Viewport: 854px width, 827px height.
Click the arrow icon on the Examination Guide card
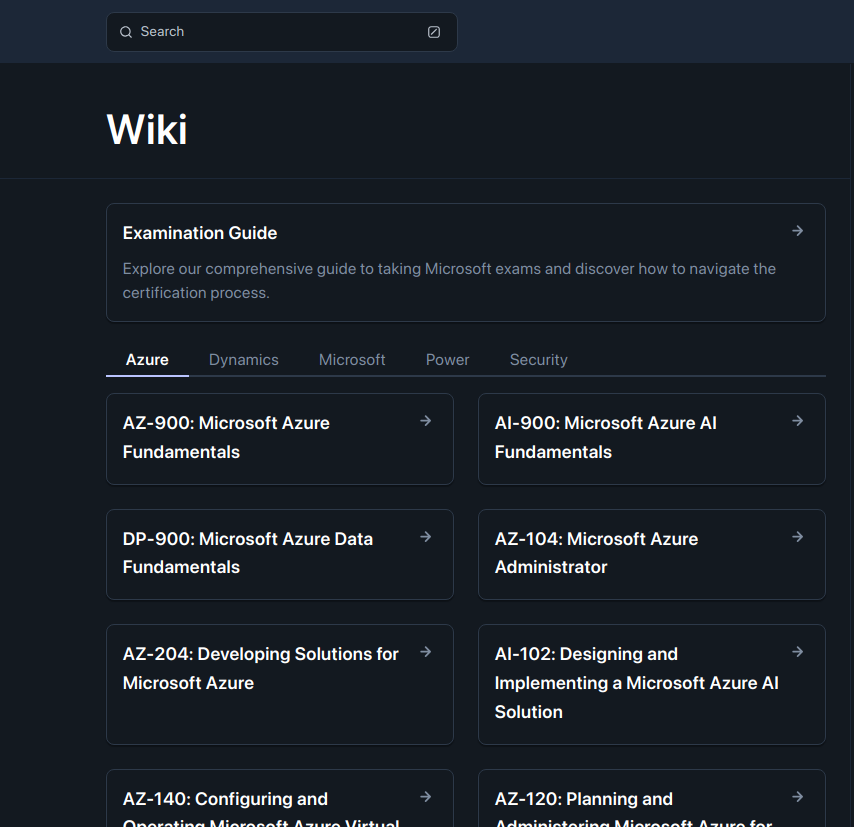click(797, 231)
